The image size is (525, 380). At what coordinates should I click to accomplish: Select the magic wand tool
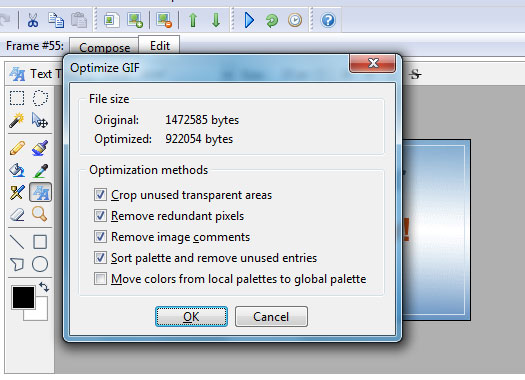pos(17,120)
